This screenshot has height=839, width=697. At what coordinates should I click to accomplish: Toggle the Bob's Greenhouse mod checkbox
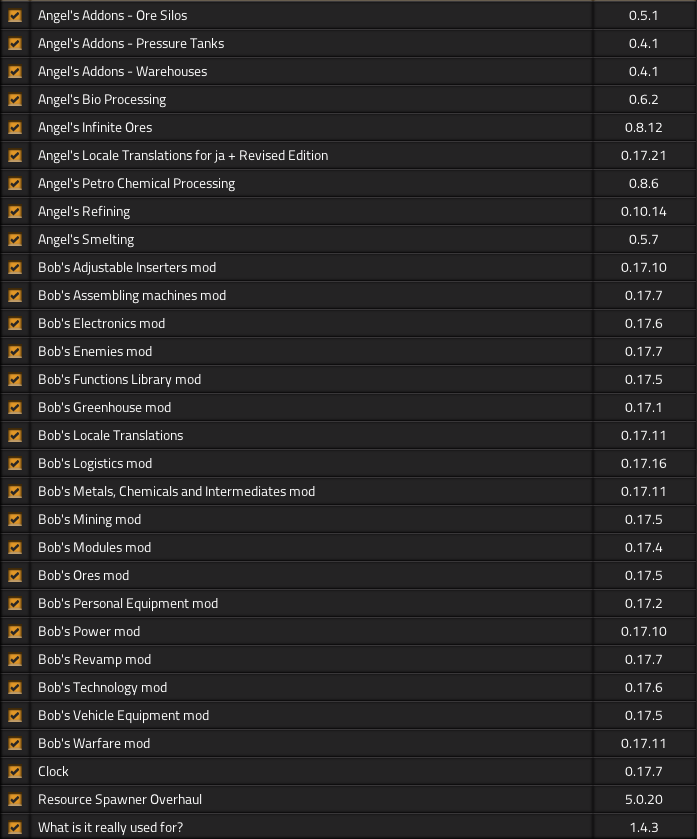(15, 407)
